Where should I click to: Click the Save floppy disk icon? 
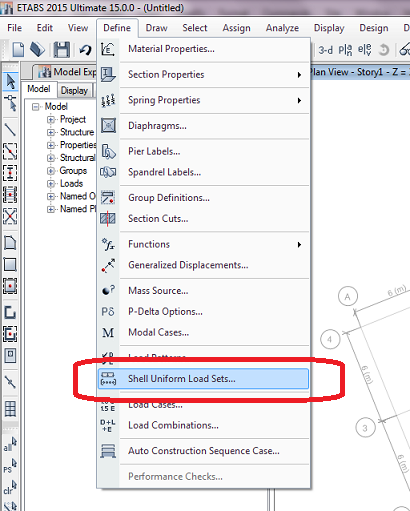click(x=62, y=50)
